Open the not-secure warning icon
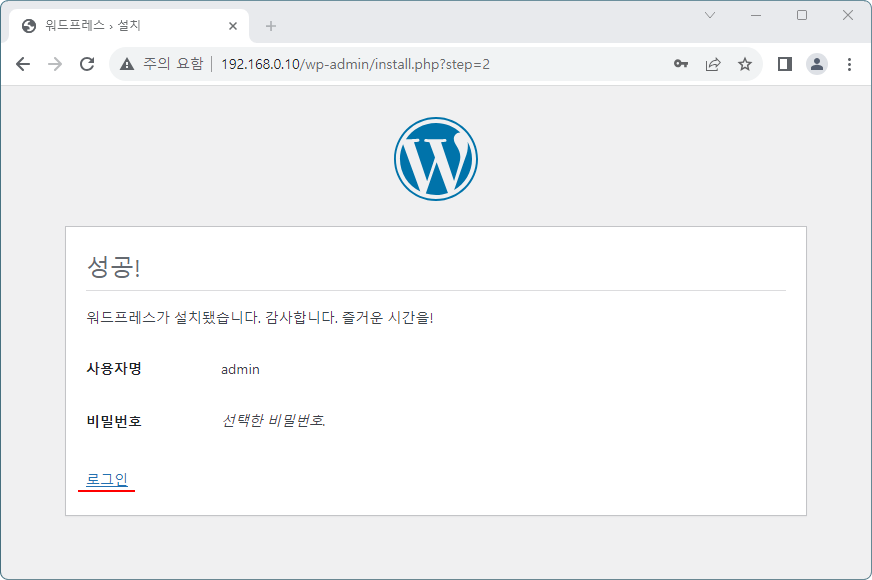This screenshot has width=872, height=580. click(x=127, y=64)
